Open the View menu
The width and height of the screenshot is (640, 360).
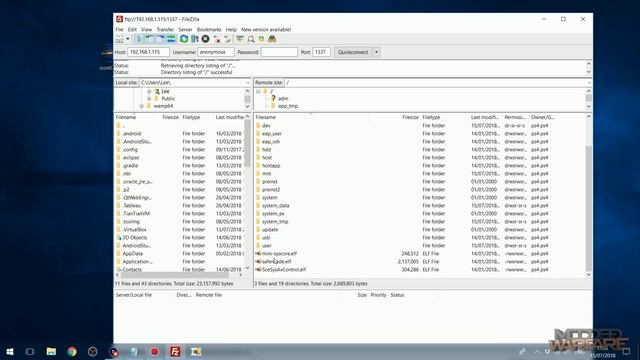[x=147, y=29]
